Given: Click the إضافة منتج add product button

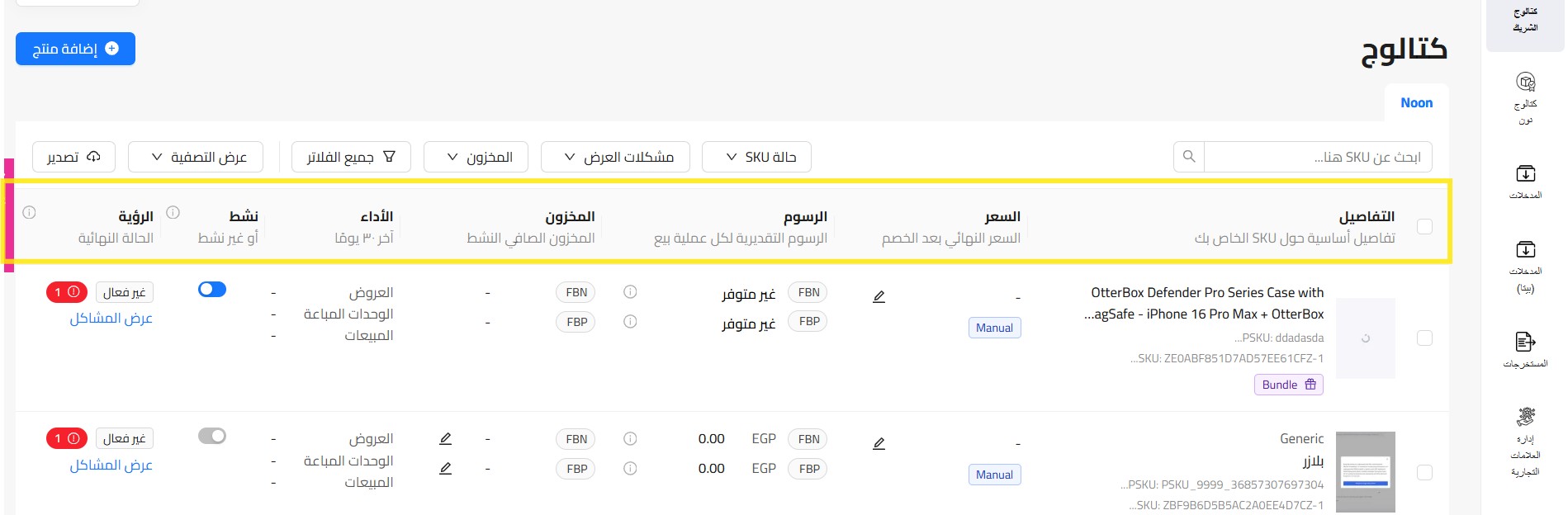Looking at the screenshot, I should click(x=75, y=49).
